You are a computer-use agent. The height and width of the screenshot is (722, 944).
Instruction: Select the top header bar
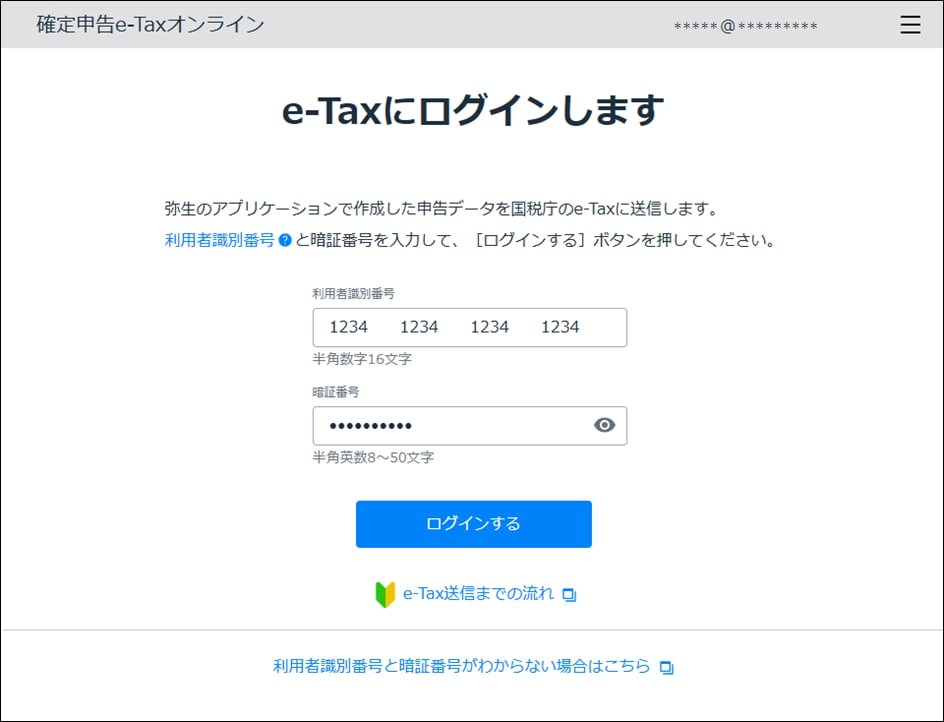point(472,25)
